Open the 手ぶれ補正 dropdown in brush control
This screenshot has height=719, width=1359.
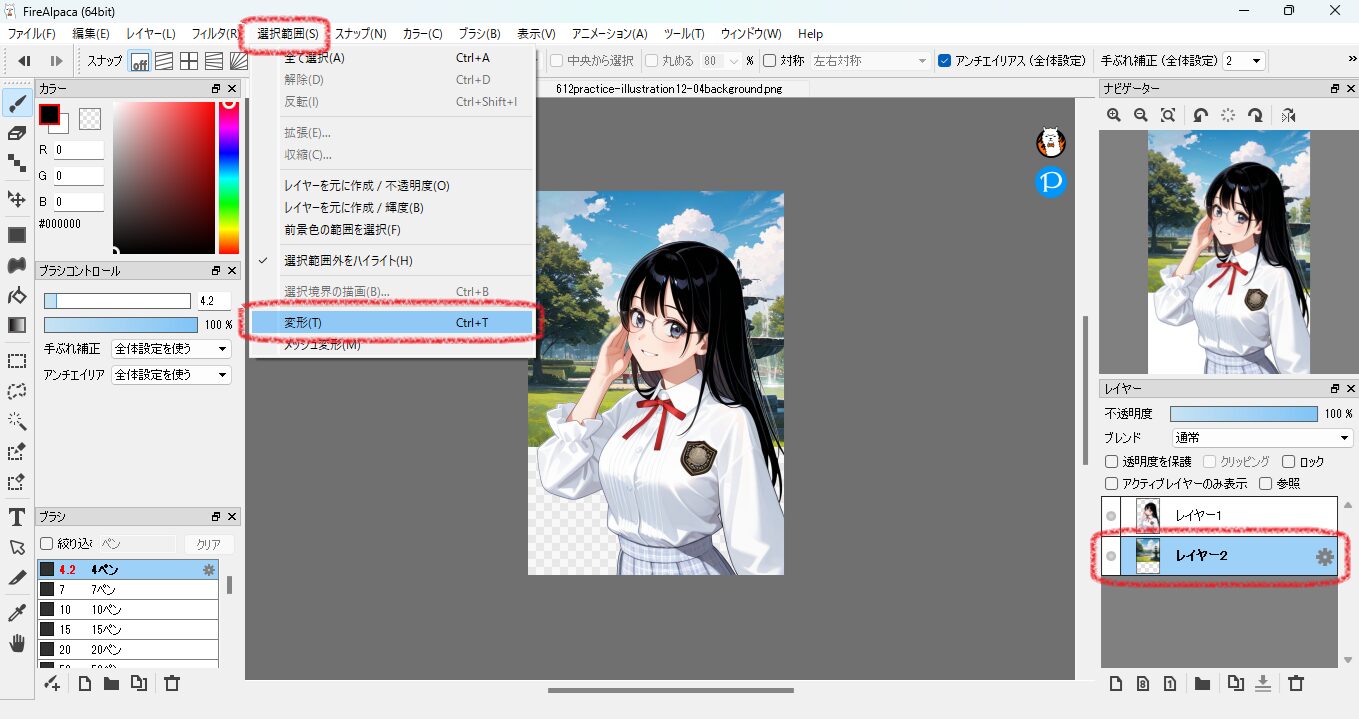pyautogui.click(x=171, y=349)
